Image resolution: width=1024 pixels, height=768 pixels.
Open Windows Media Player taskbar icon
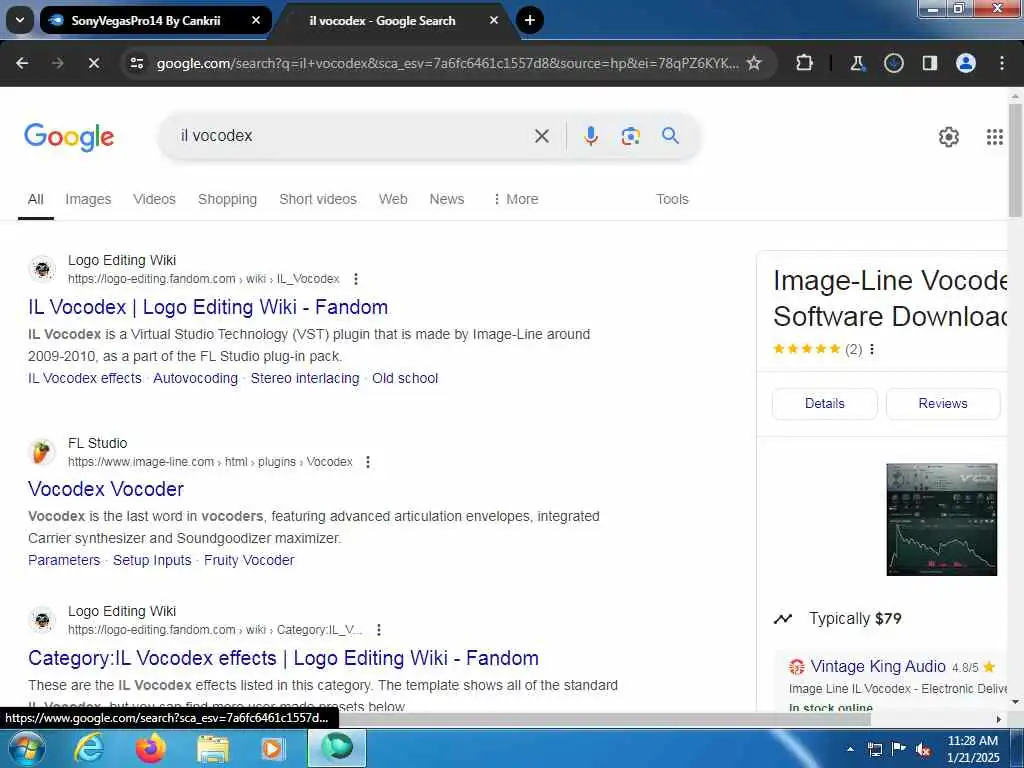pos(274,748)
